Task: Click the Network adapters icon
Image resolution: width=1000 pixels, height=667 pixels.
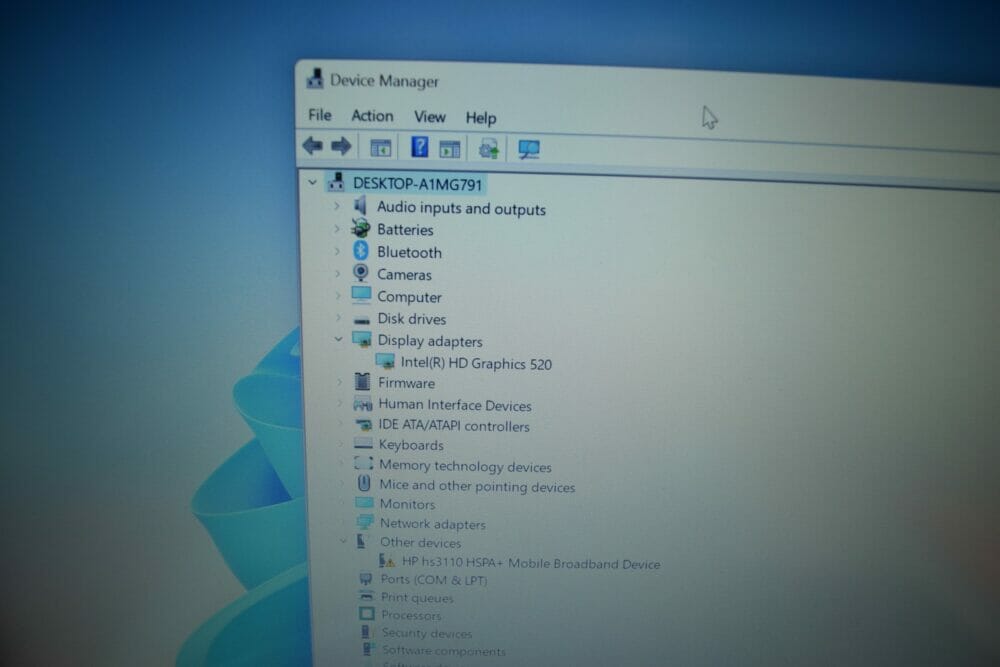Action: [365, 522]
